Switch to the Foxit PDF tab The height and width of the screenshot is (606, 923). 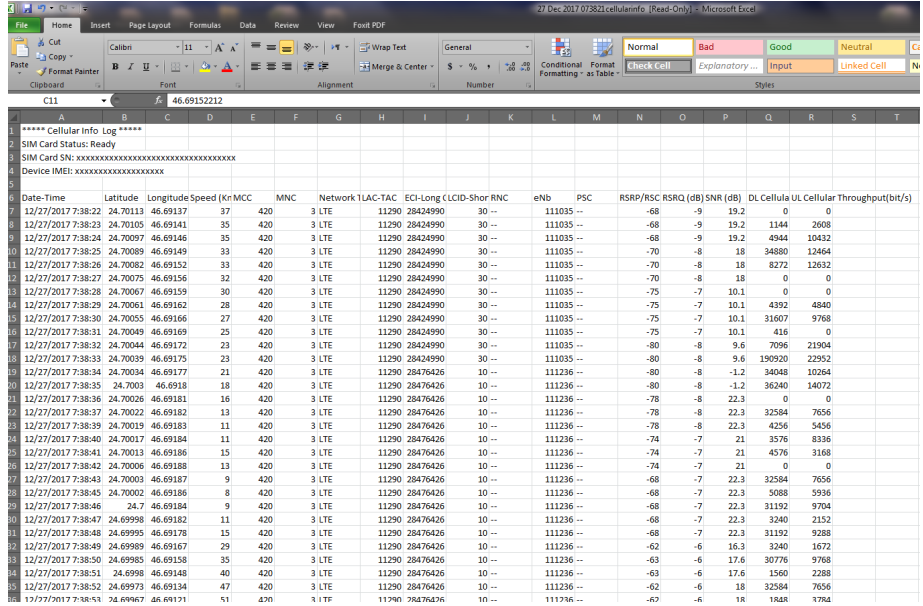click(369, 25)
